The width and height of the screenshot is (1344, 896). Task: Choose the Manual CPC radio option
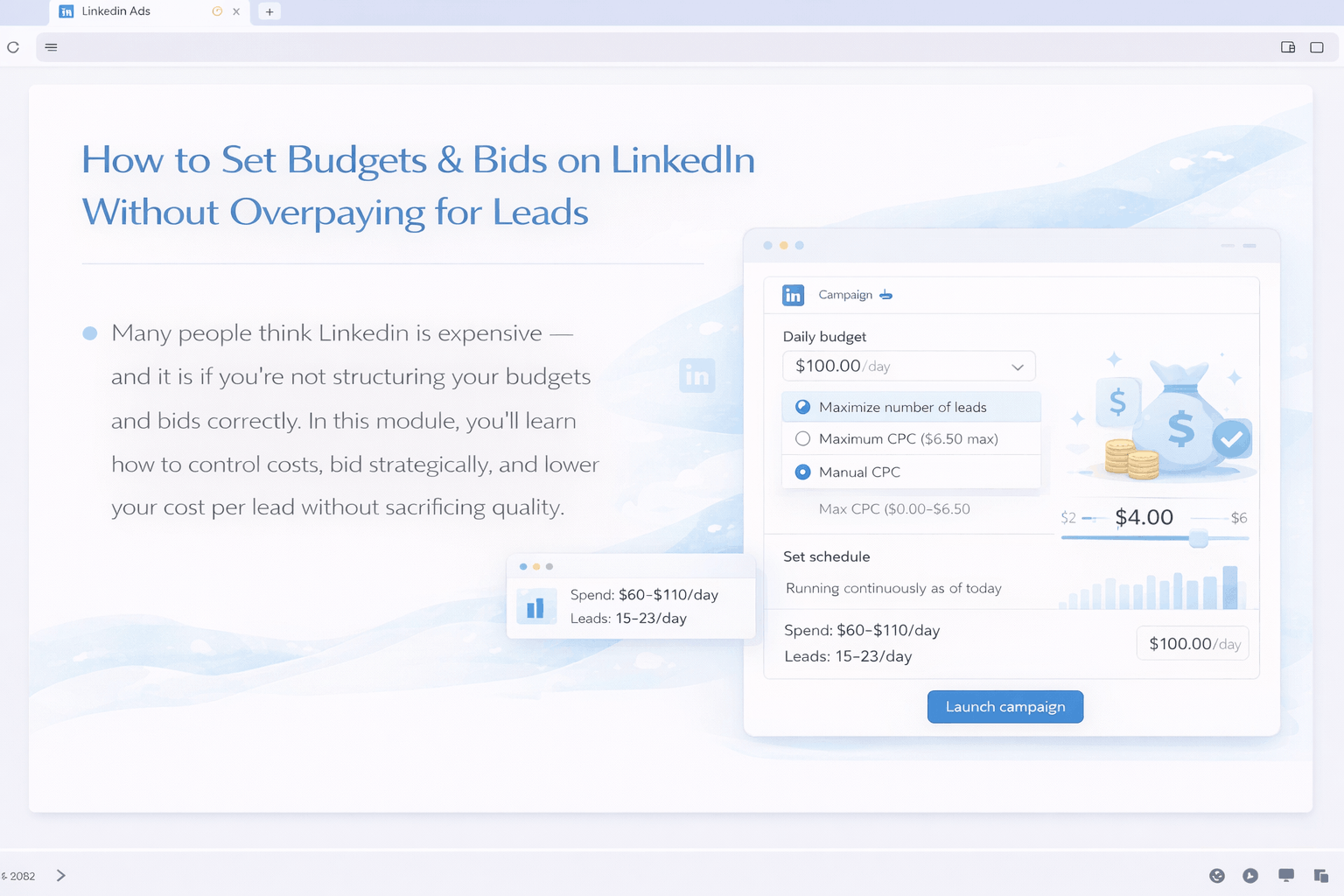[802, 472]
